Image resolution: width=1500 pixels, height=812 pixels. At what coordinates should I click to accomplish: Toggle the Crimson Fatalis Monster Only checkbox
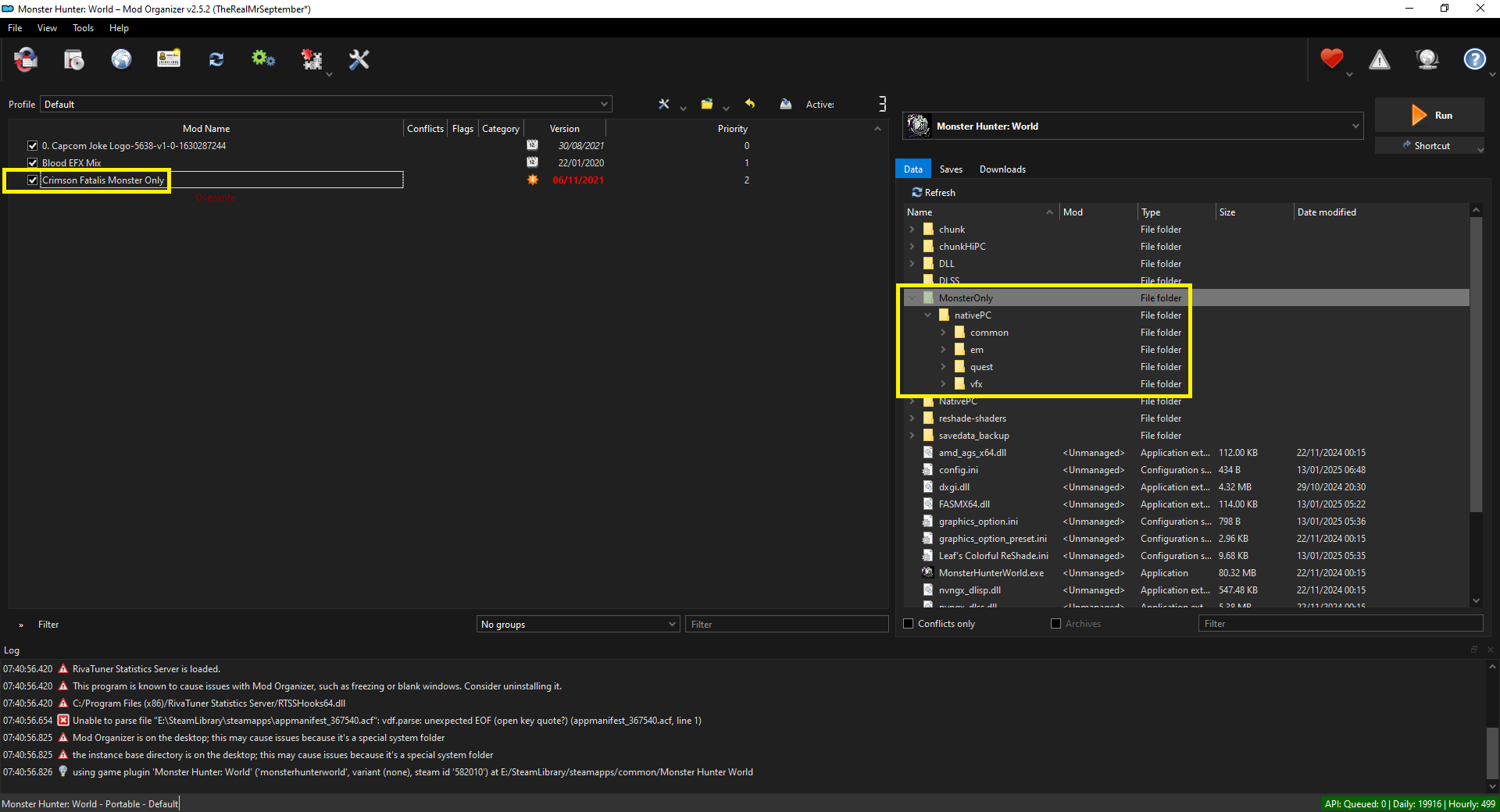point(33,180)
